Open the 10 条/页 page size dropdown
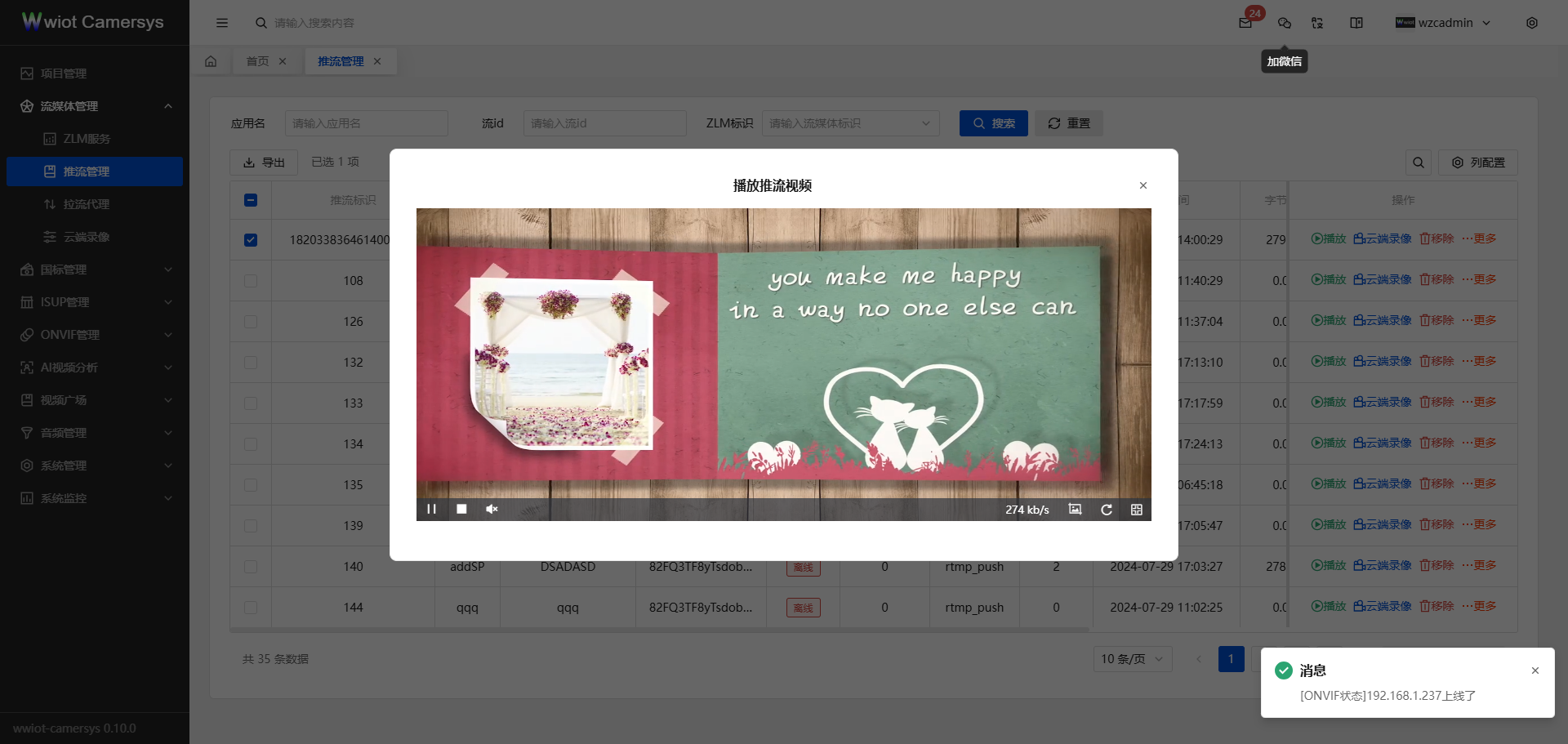The image size is (1568, 744). point(1132,659)
